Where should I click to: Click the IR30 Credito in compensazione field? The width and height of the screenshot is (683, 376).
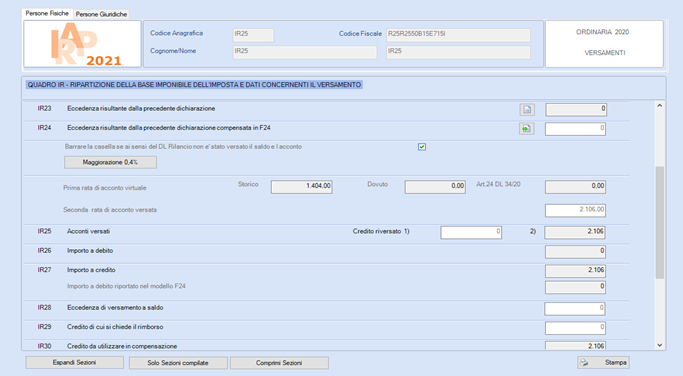tap(575, 346)
